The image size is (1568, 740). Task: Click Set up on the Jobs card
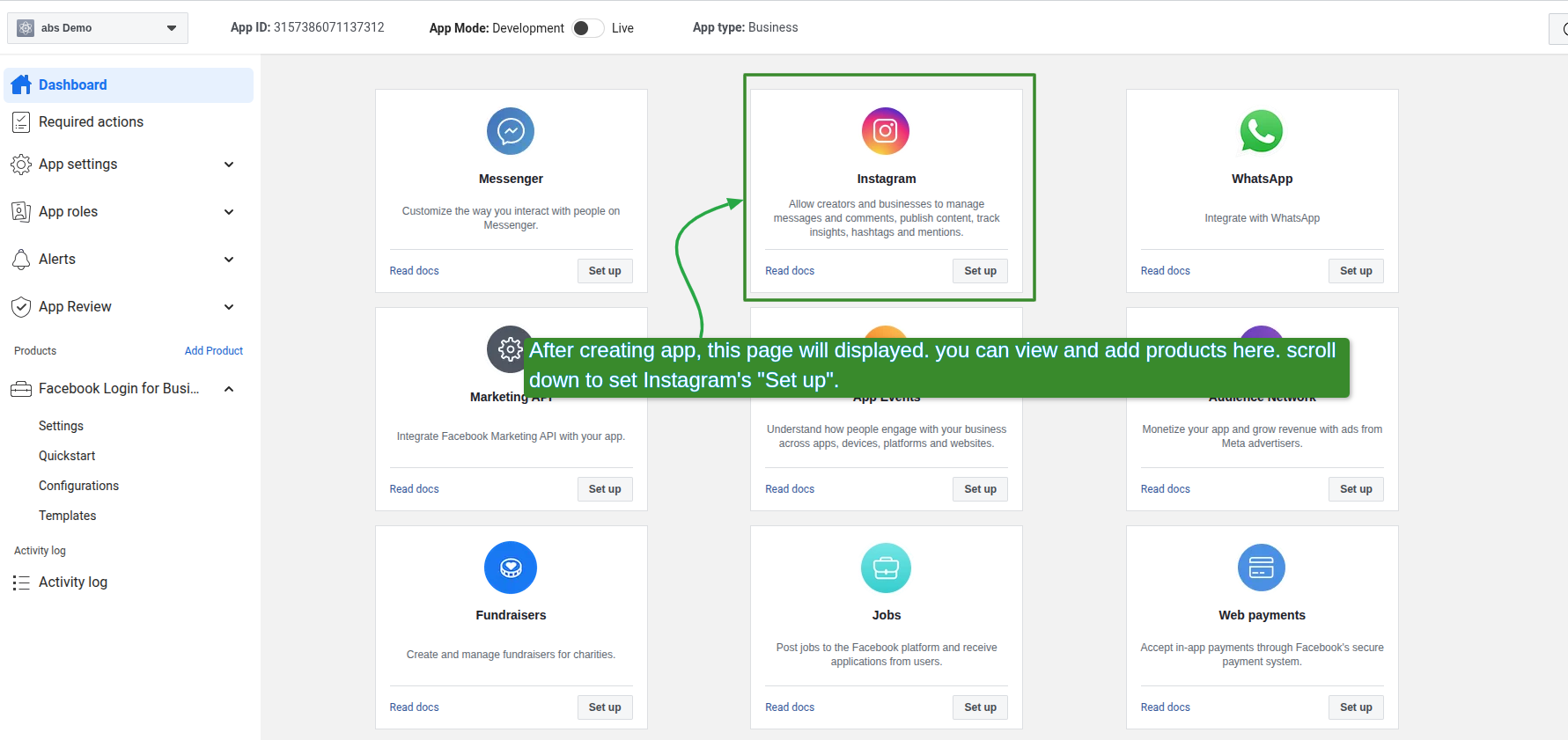(x=980, y=707)
